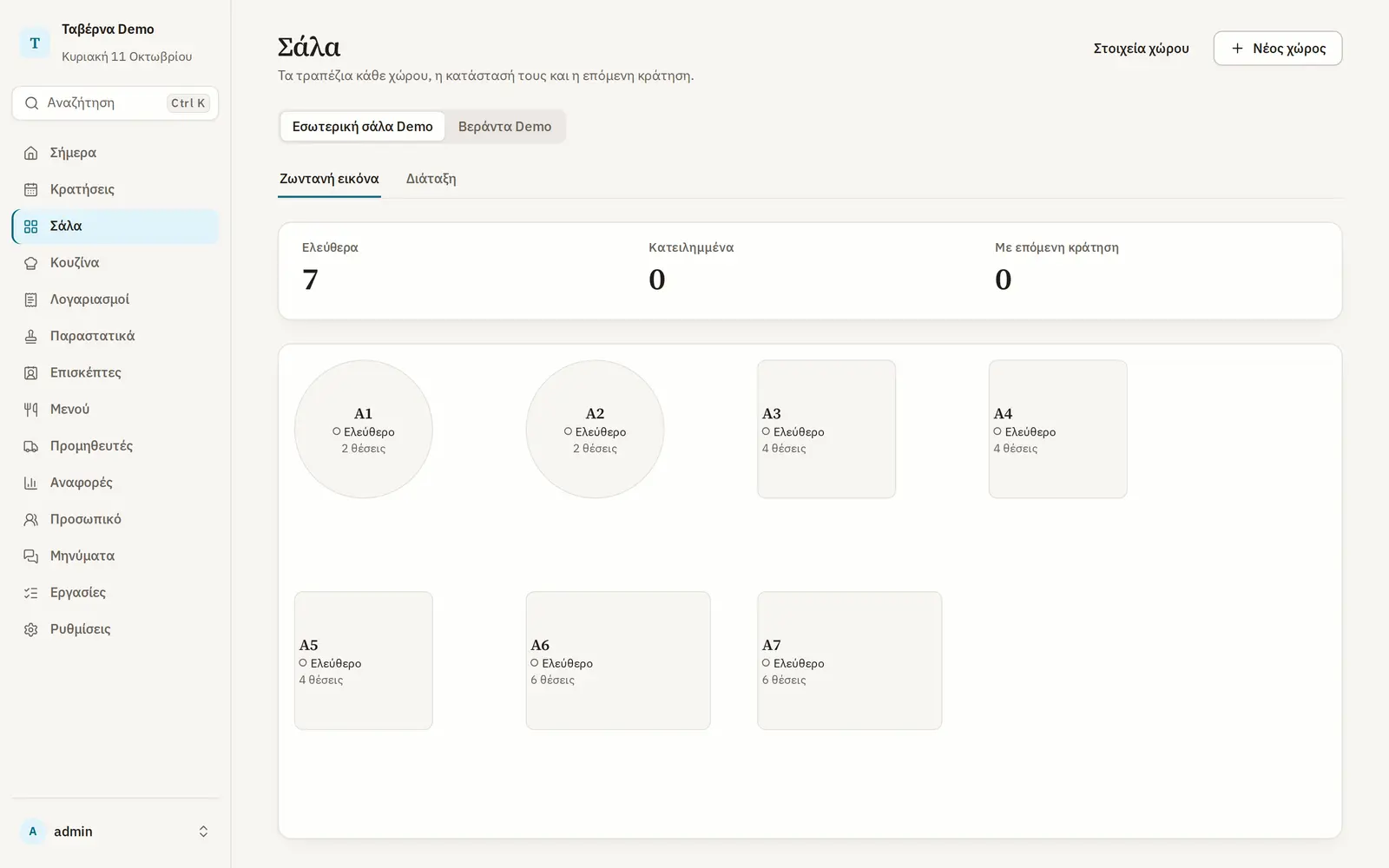Click the Κατειλημμένα stat label
Image resolution: width=1389 pixels, height=868 pixels.
click(691, 247)
